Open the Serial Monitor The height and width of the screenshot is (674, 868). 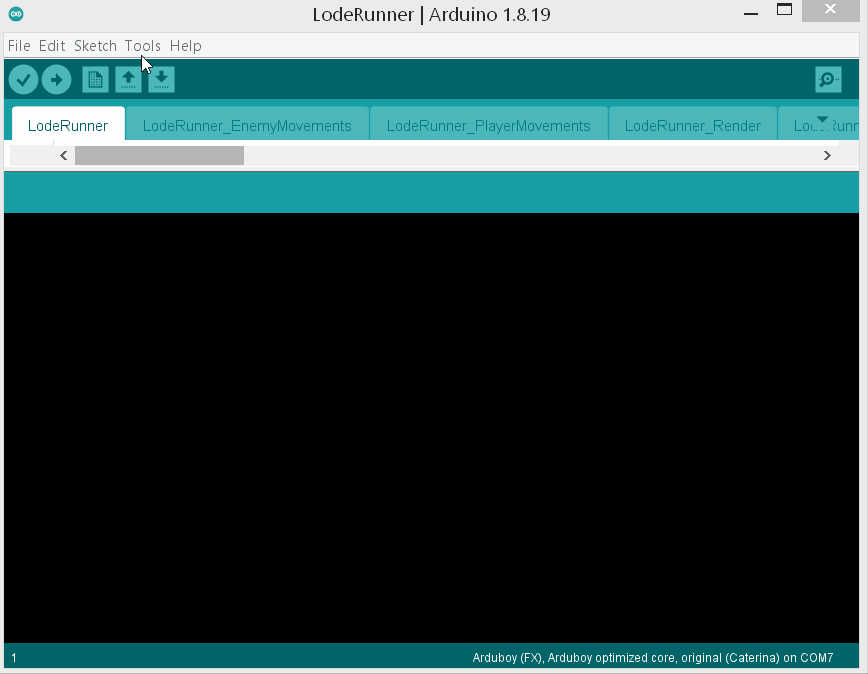pos(828,80)
